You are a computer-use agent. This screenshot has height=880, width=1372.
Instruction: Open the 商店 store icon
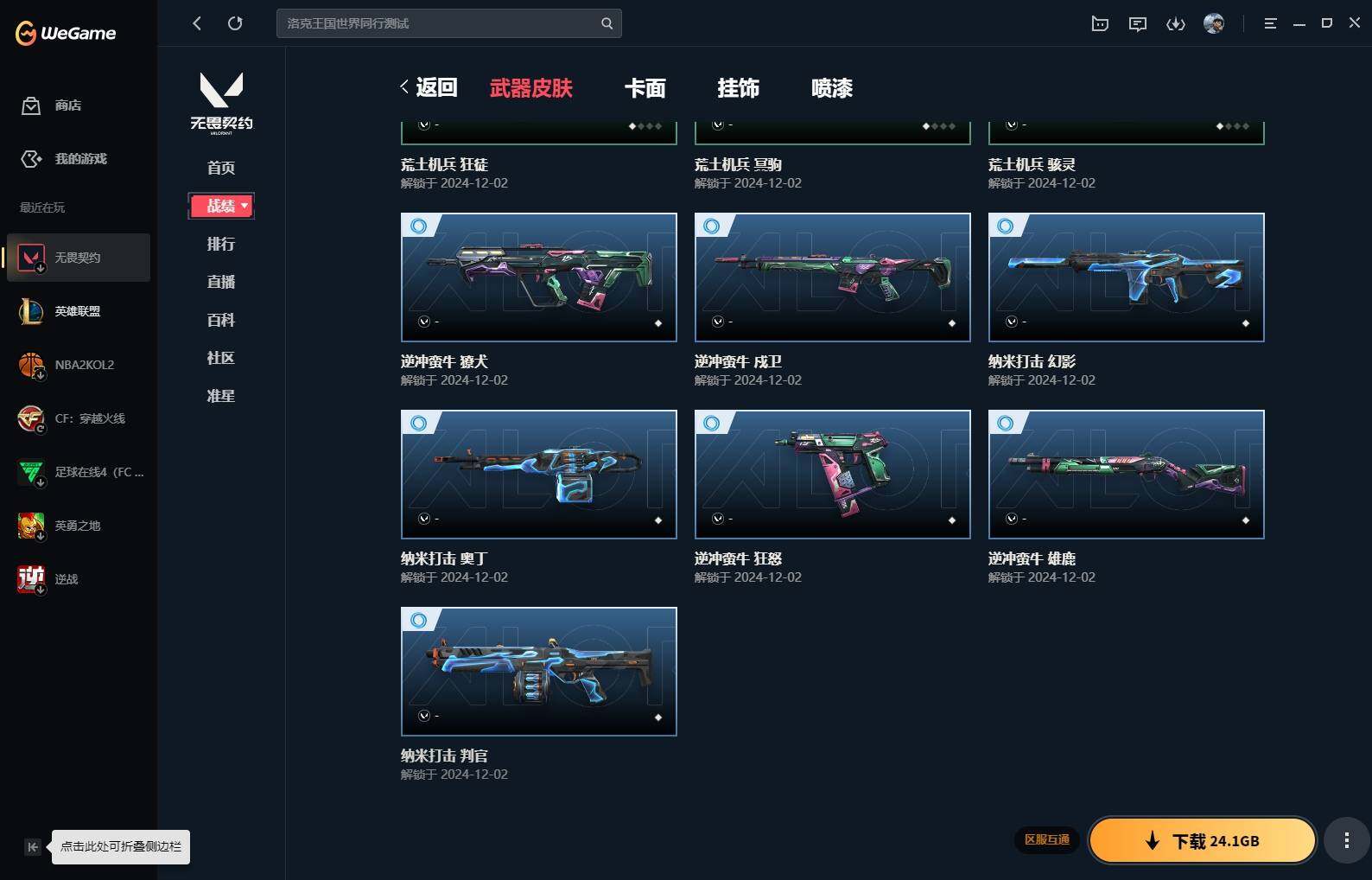31,105
